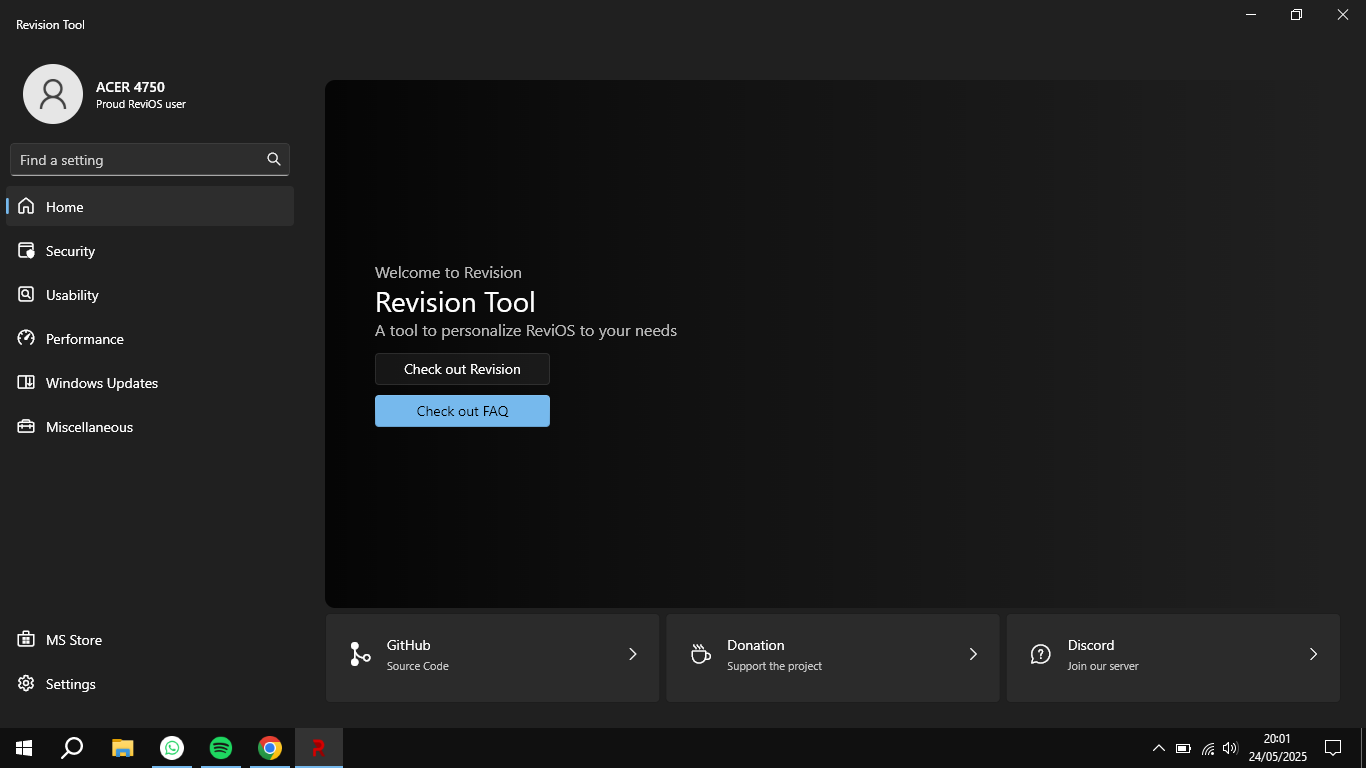The image size is (1366, 768).
Task: Click the Proud ReviOS user text
Action: [x=141, y=104]
